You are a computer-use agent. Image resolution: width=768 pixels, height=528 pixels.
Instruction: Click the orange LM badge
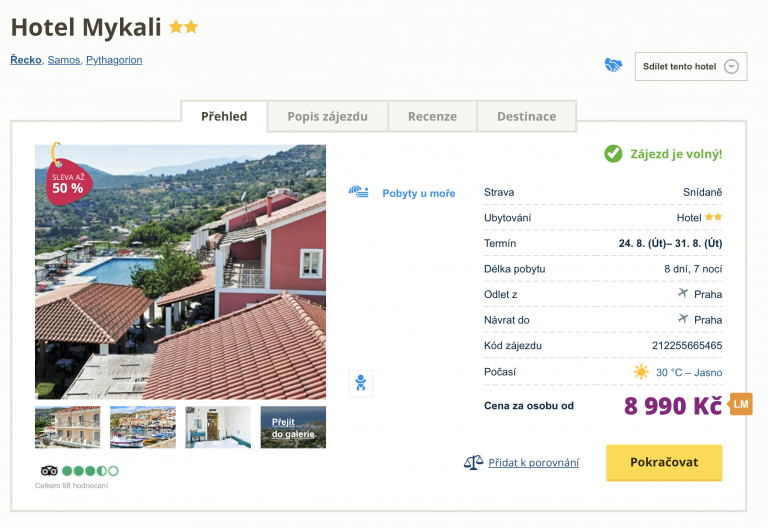[741, 404]
